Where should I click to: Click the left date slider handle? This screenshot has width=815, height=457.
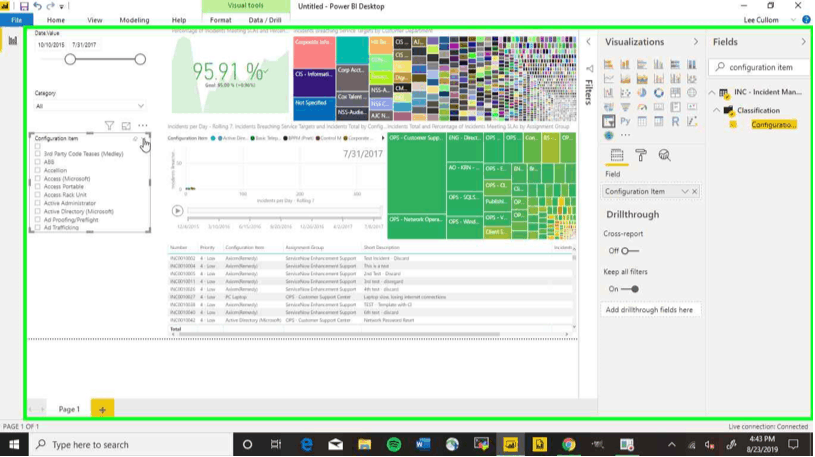(x=70, y=59)
